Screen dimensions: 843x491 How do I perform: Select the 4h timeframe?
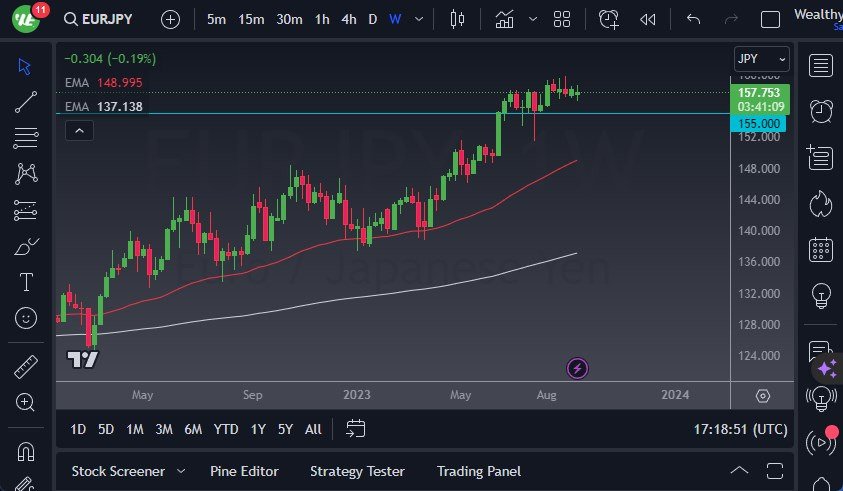[348, 19]
